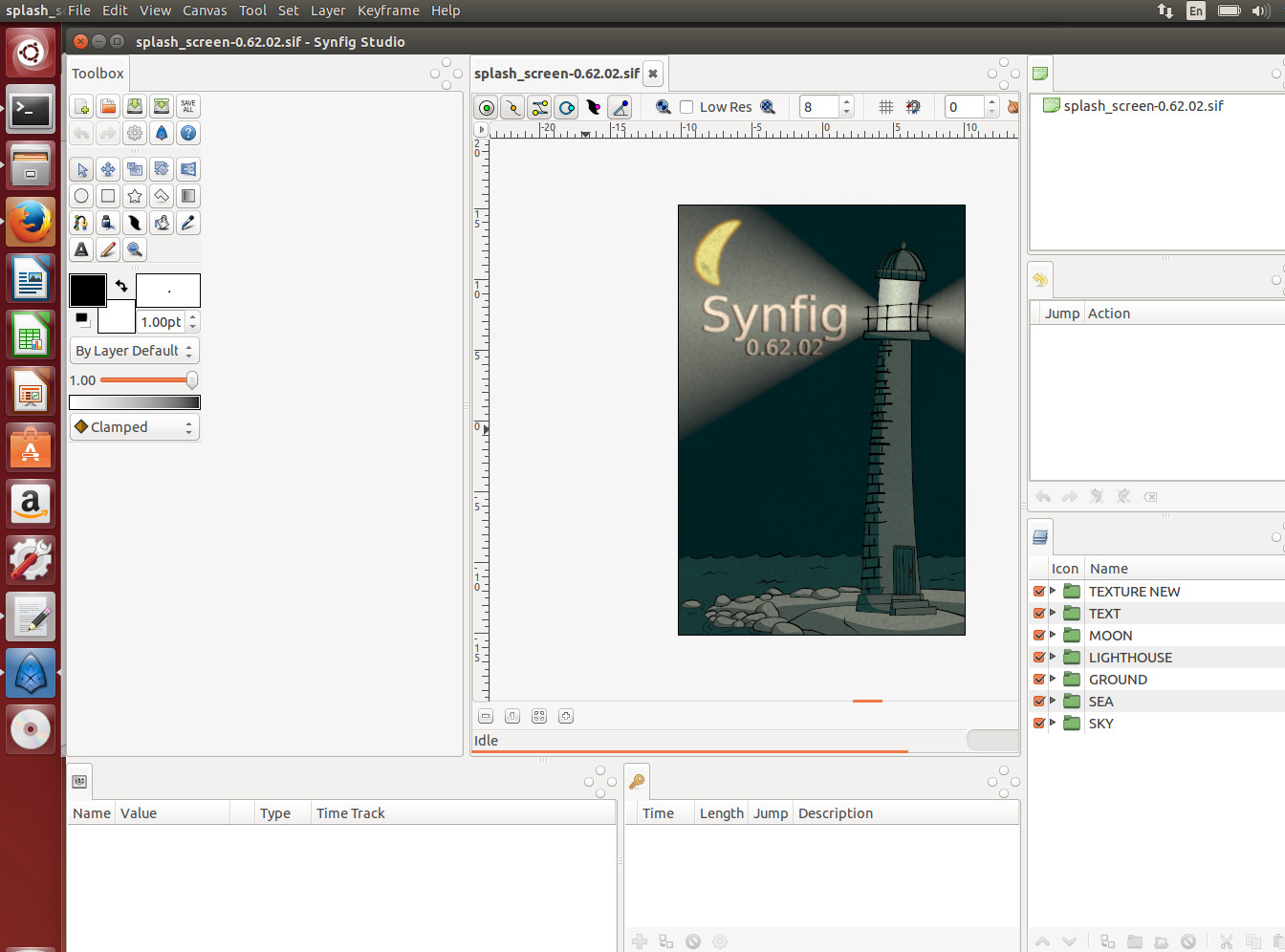Viewport: 1285px width, 952px height.
Task: Open the Canvas menu
Action: point(205,11)
